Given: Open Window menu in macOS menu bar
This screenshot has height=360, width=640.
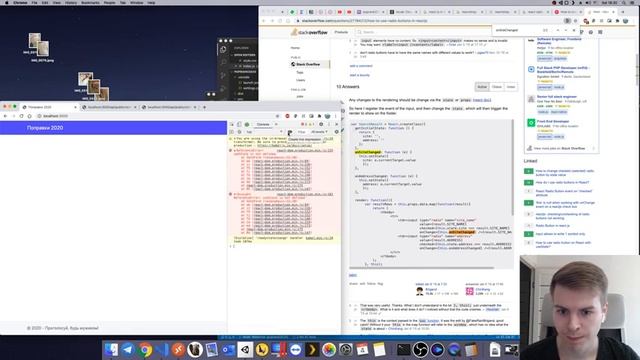Looking at the screenshot, I should coord(136,2).
